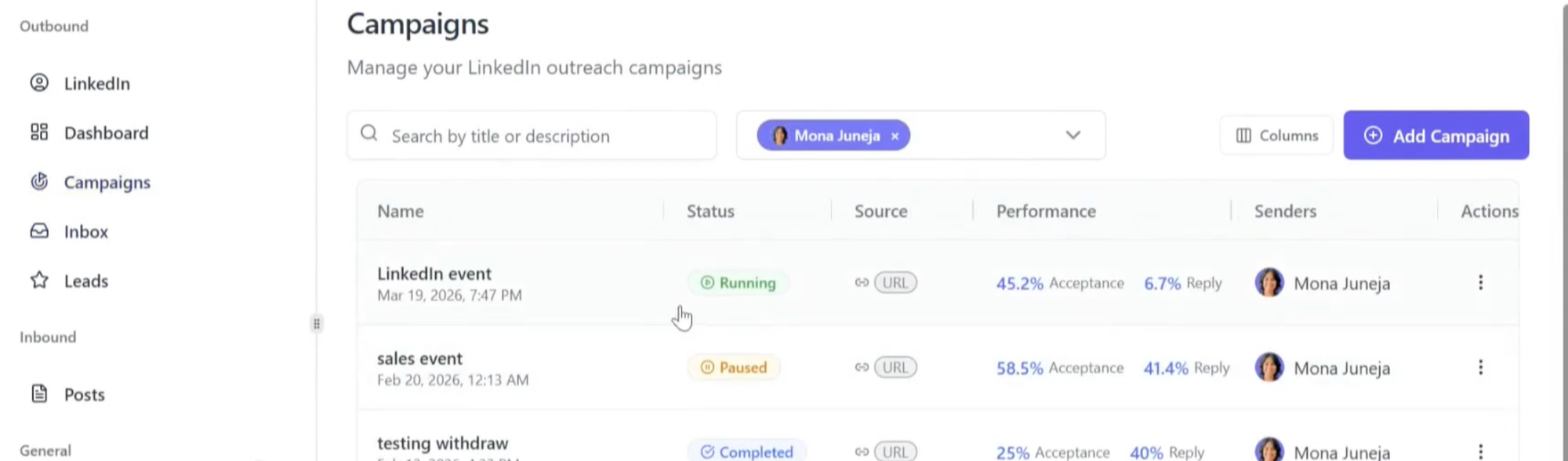Click URL source link icon for LinkedIn event

pos(862,283)
